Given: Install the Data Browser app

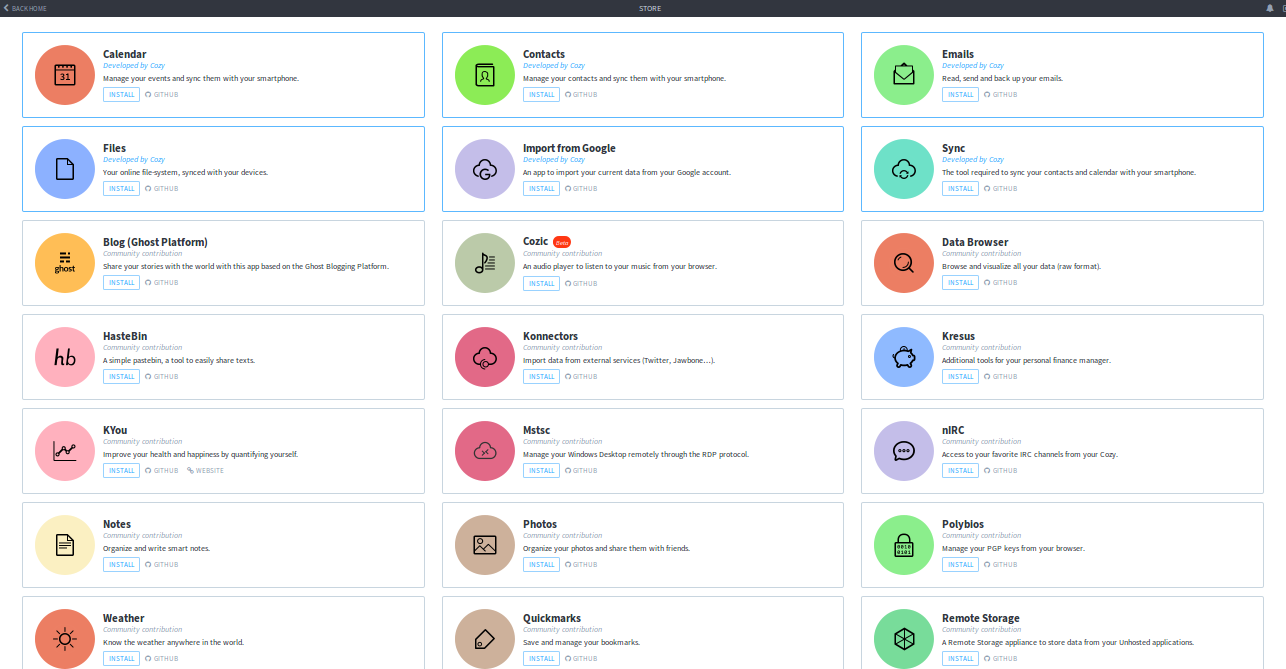Looking at the screenshot, I should click(961, 283).
